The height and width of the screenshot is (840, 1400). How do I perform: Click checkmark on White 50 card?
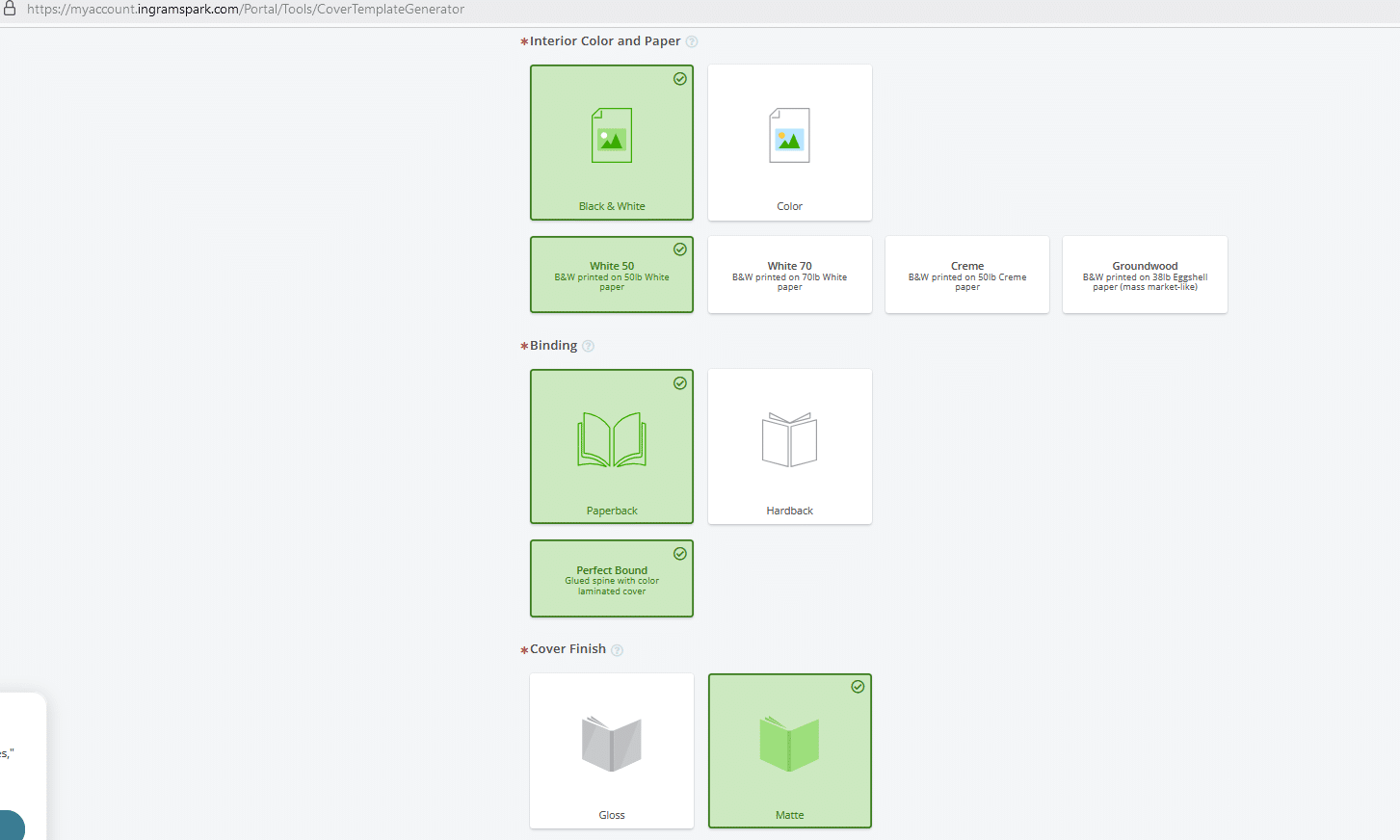(x=680, y=249)
